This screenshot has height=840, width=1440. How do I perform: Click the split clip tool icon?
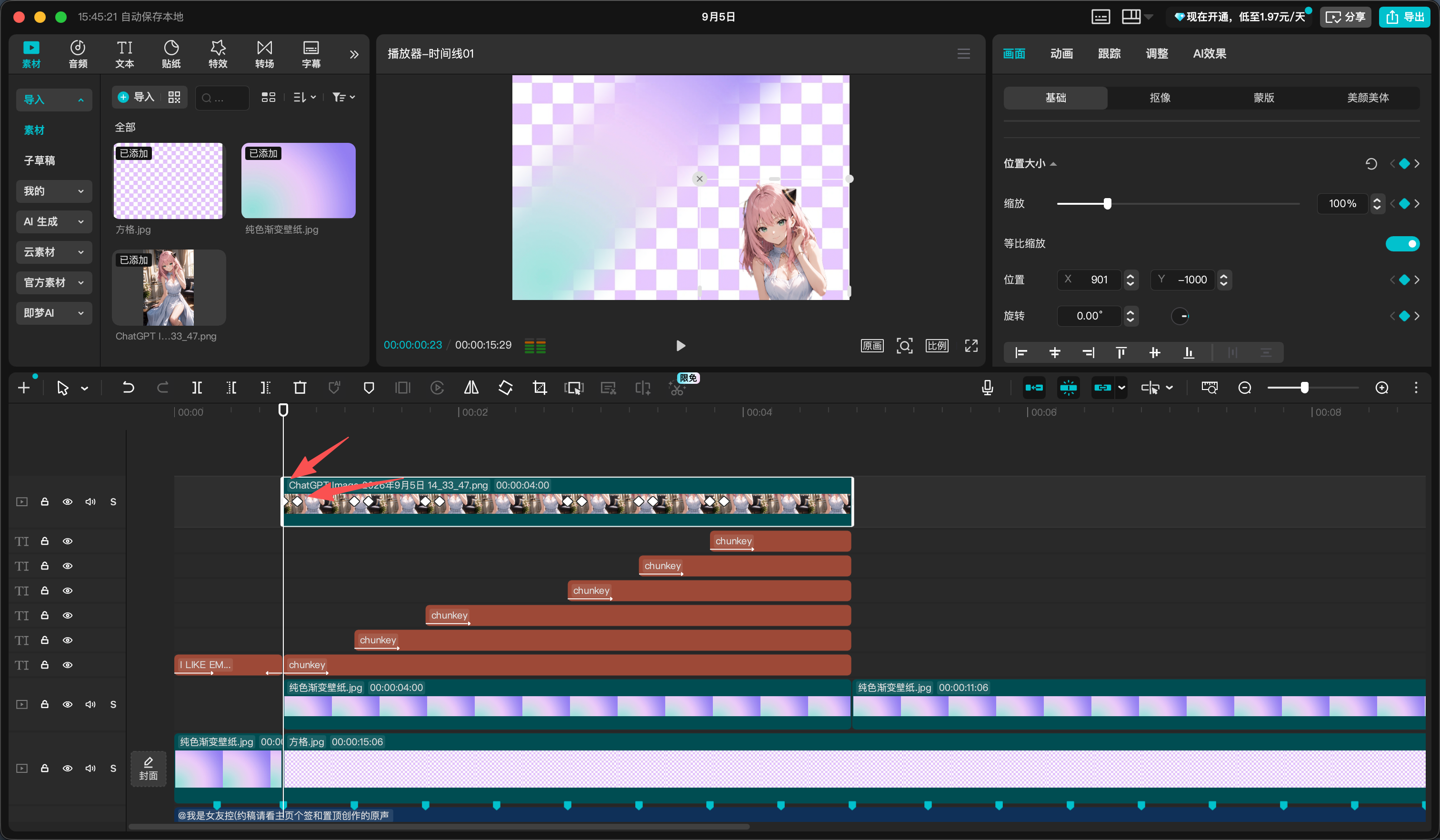click(197, 388)
